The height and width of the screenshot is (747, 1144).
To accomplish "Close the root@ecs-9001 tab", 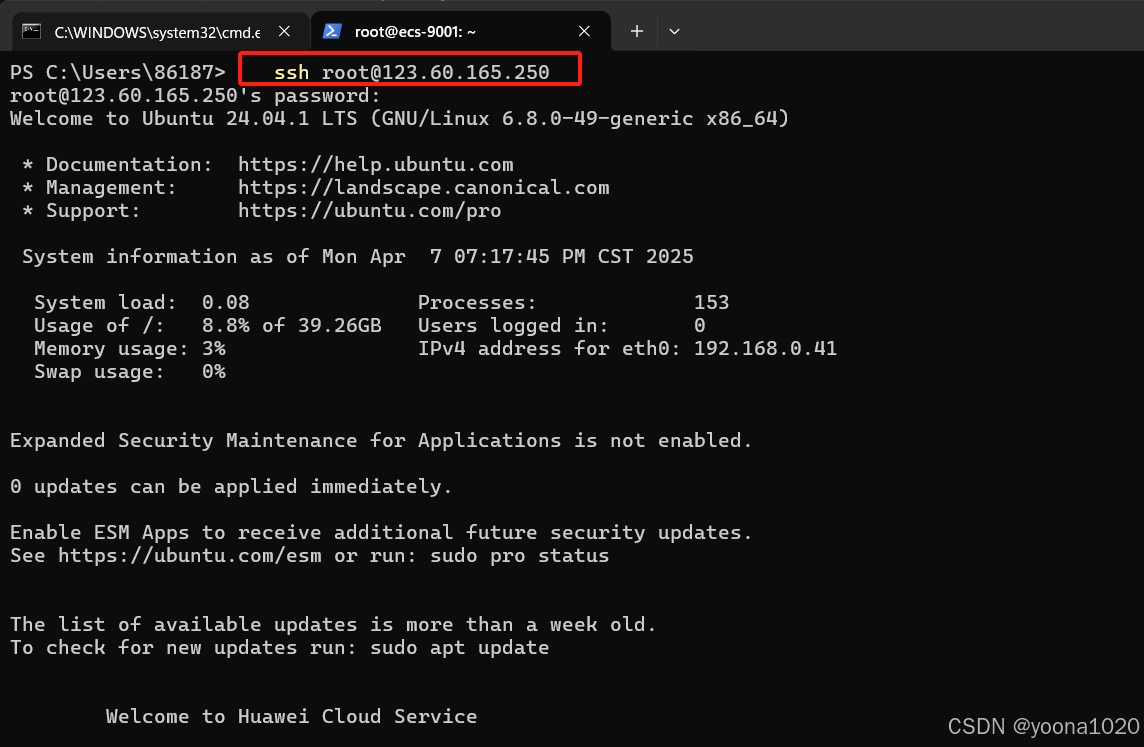I will [x=584, y=31].
